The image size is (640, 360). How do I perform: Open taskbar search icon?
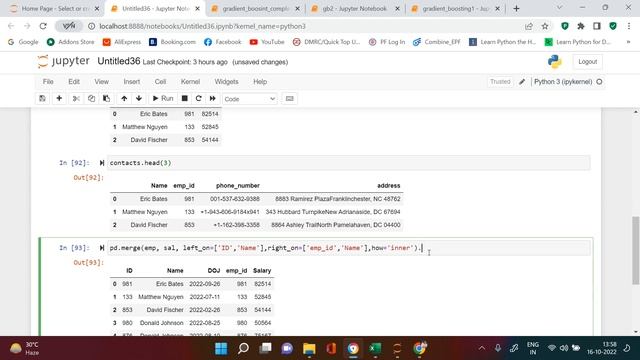click(243, 348)
